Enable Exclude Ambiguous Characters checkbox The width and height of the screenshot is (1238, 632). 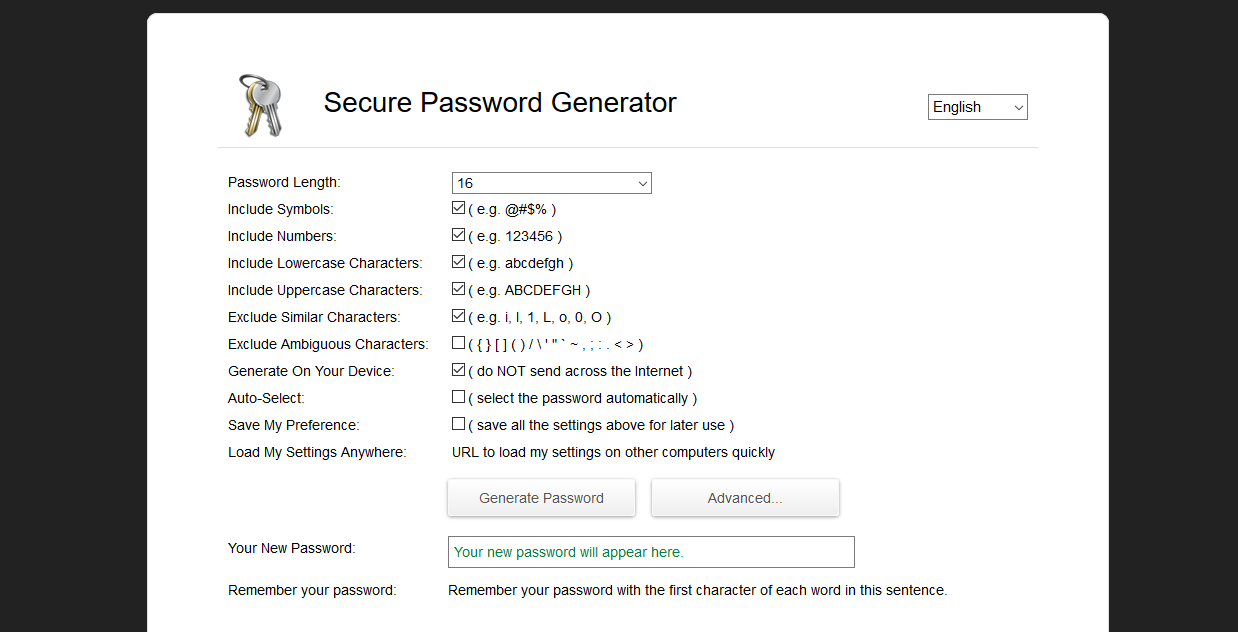[x=458, y=343]
